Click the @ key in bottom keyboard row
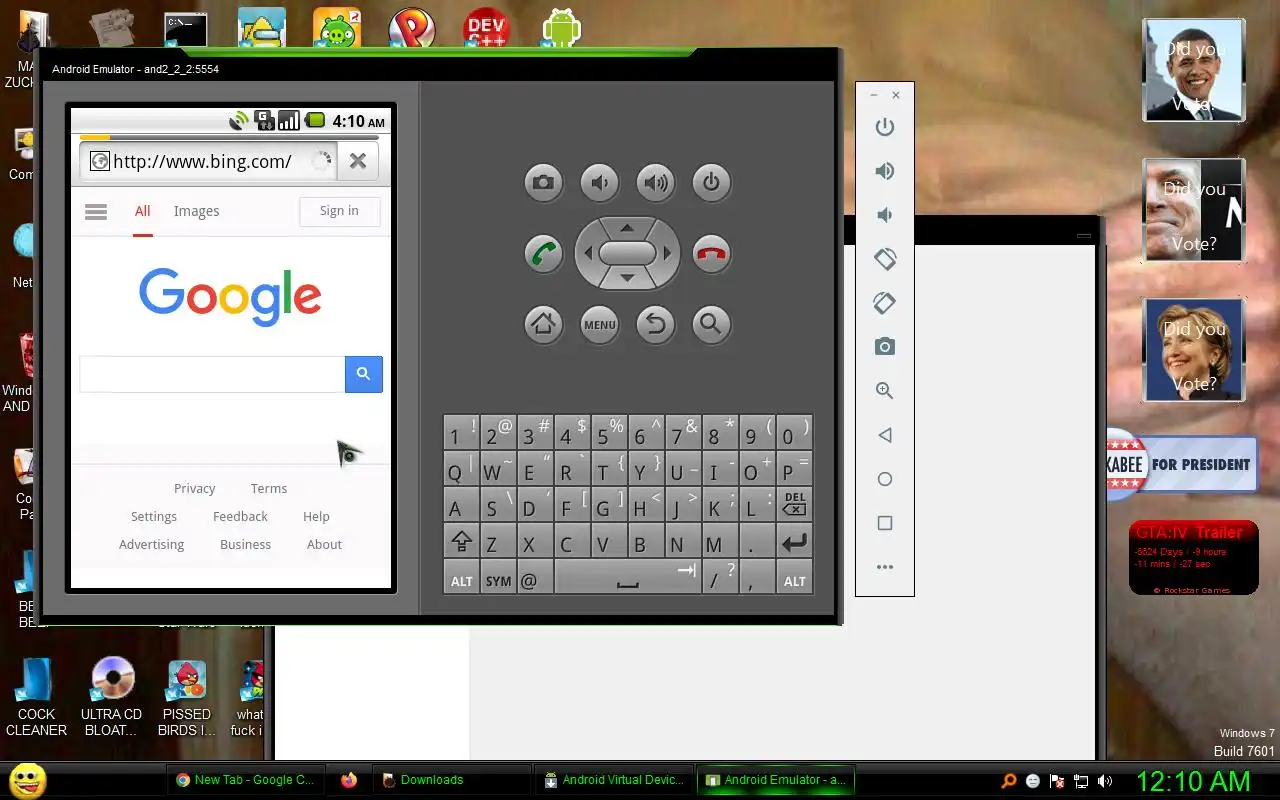This screenshot has height=800, width=1280. [x=535, y=578]
